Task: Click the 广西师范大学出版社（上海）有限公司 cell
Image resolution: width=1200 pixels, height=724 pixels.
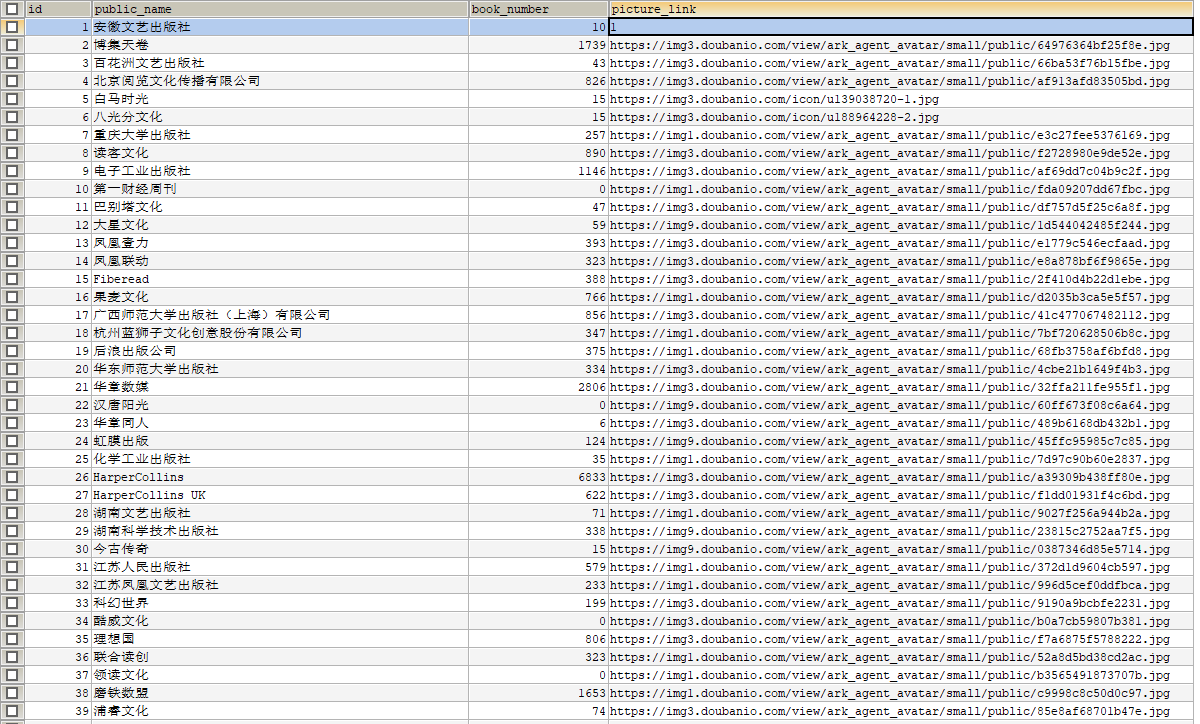Action: pyautogui.click(x=280, y=315)
